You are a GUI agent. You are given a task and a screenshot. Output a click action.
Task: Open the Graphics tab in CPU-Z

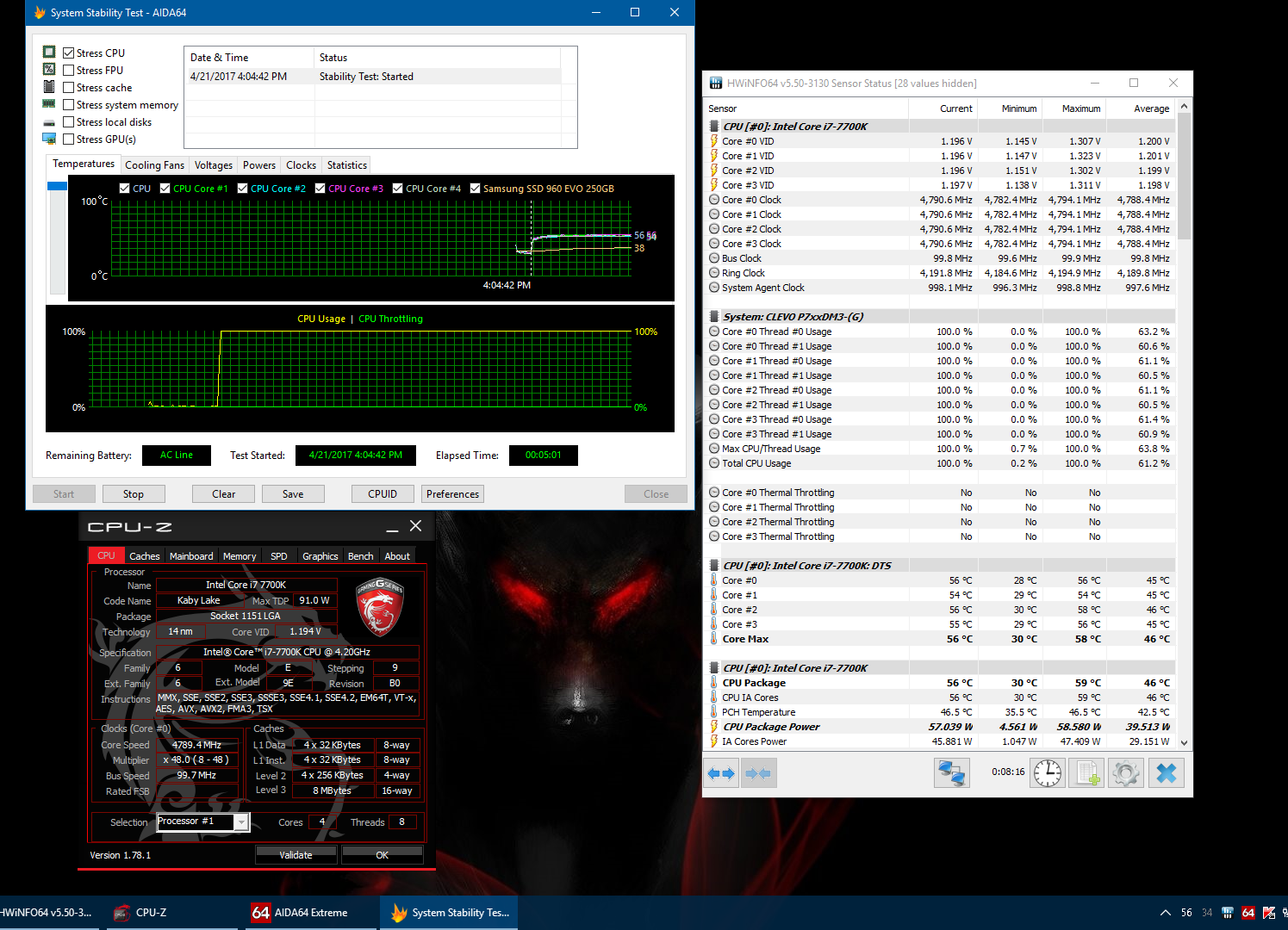coord(320,556)
